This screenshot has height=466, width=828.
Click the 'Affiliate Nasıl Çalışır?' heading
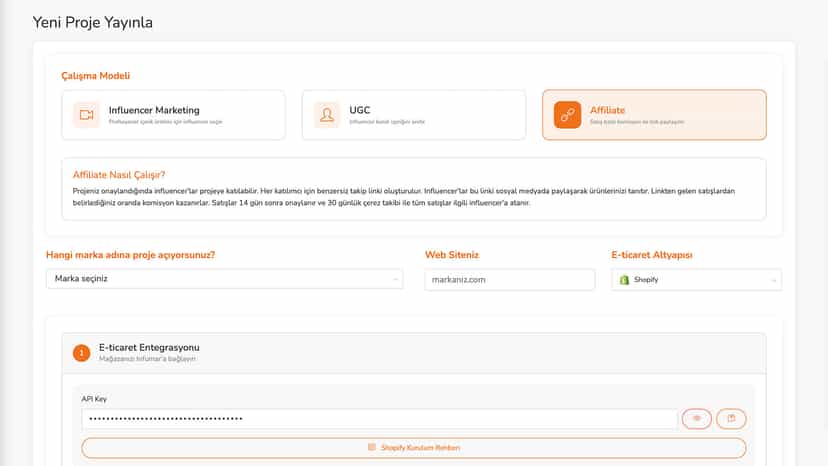pos(119,175)
